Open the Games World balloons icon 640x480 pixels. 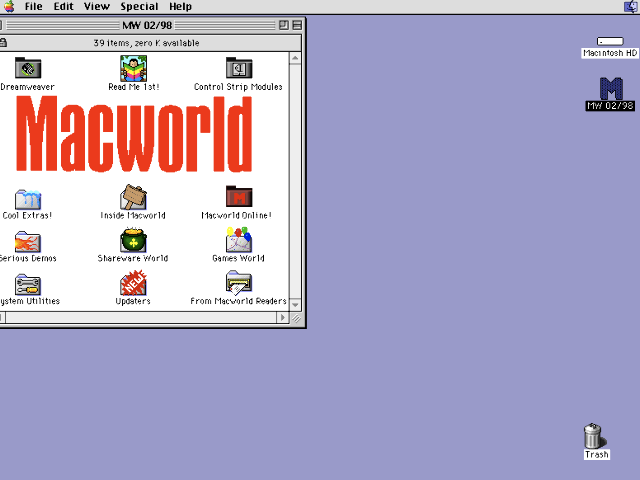tap(239, 240)
